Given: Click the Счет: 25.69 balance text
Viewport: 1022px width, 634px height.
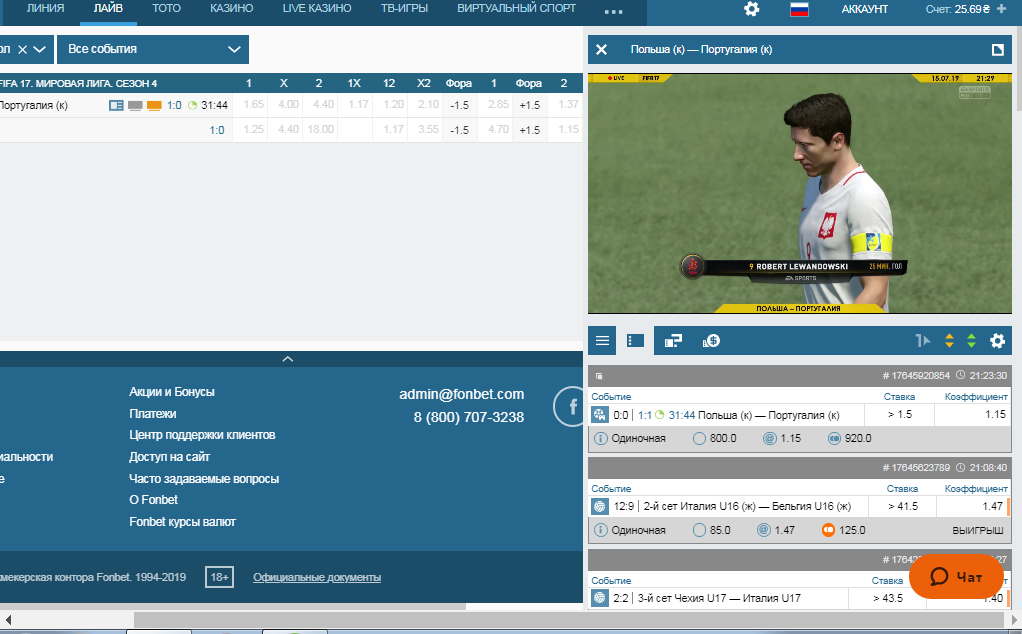Looking at the screenshot, I should point(957,9).
